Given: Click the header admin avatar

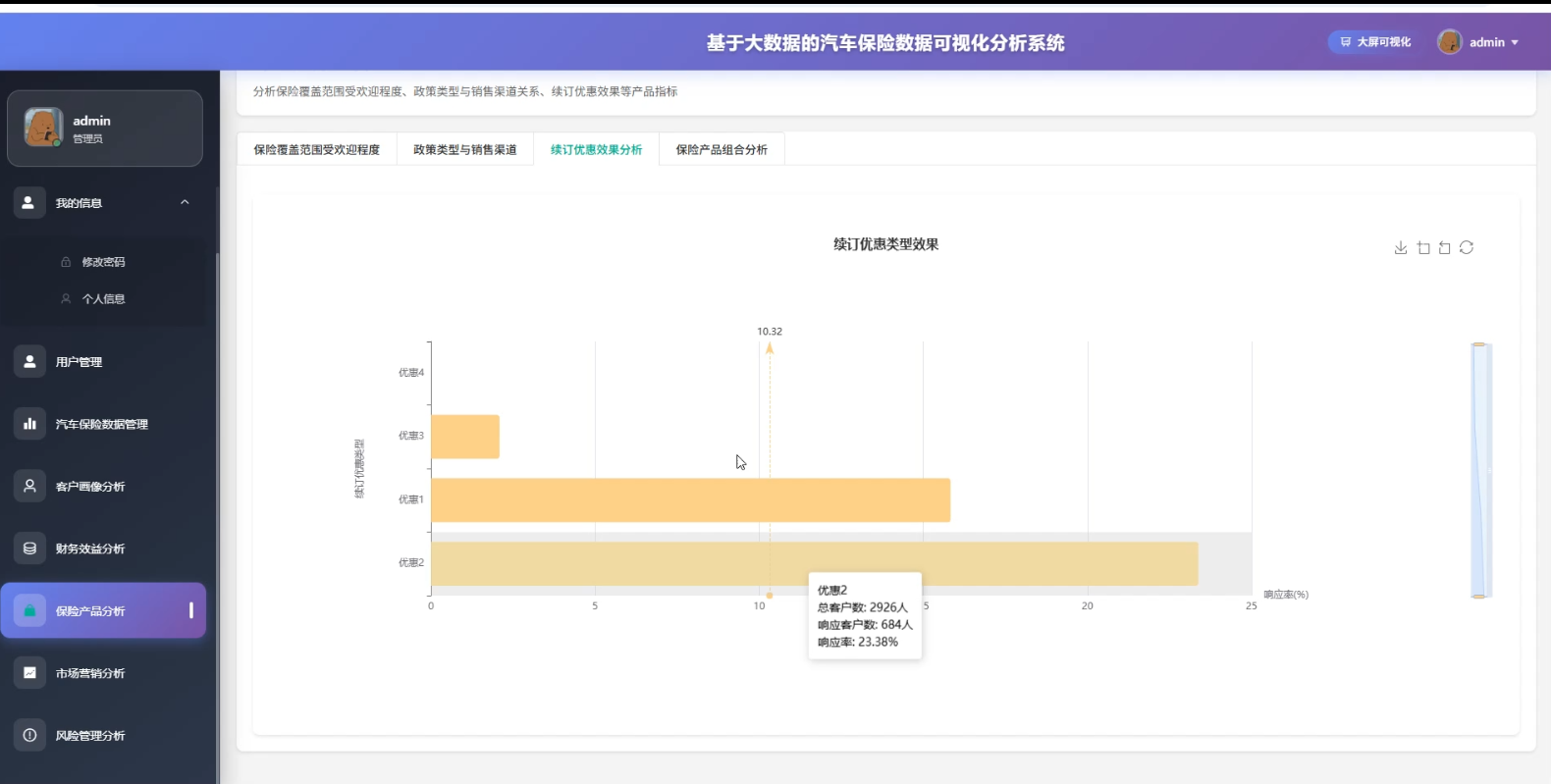Looking at the screenshot, I should click(1449, 42).
